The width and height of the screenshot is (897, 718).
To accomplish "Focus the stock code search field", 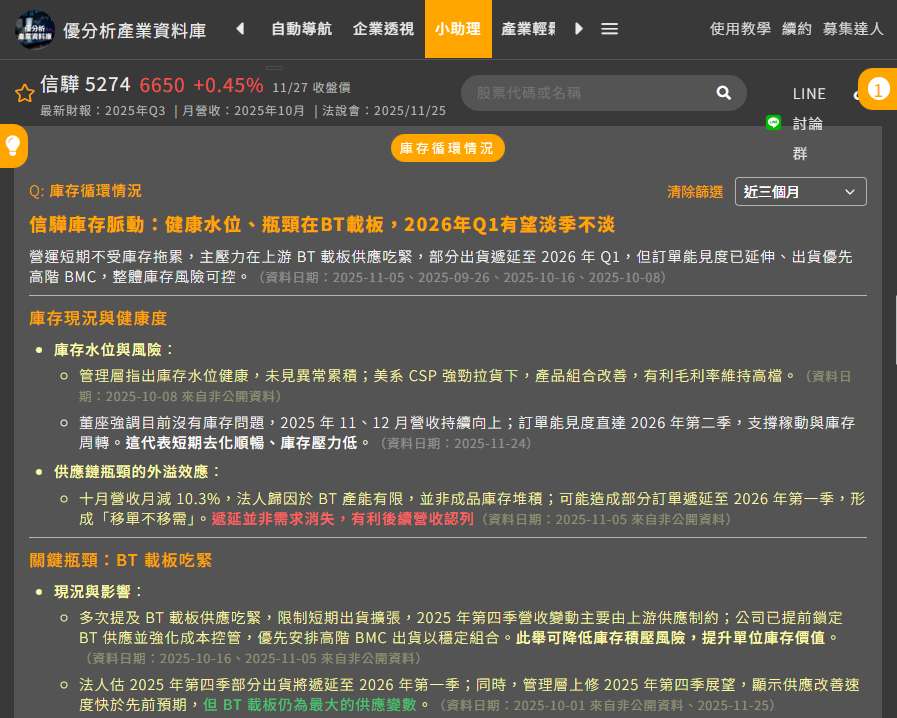I will tap(590, 93).
